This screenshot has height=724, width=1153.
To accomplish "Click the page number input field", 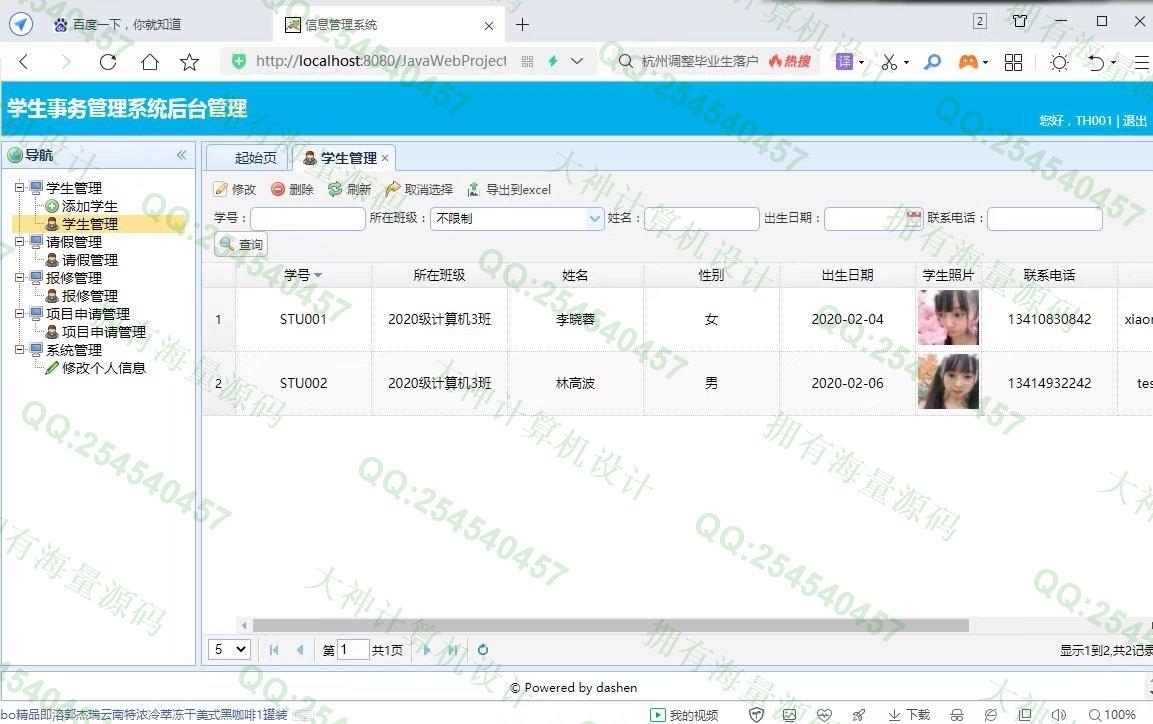I will click(352, 650).
